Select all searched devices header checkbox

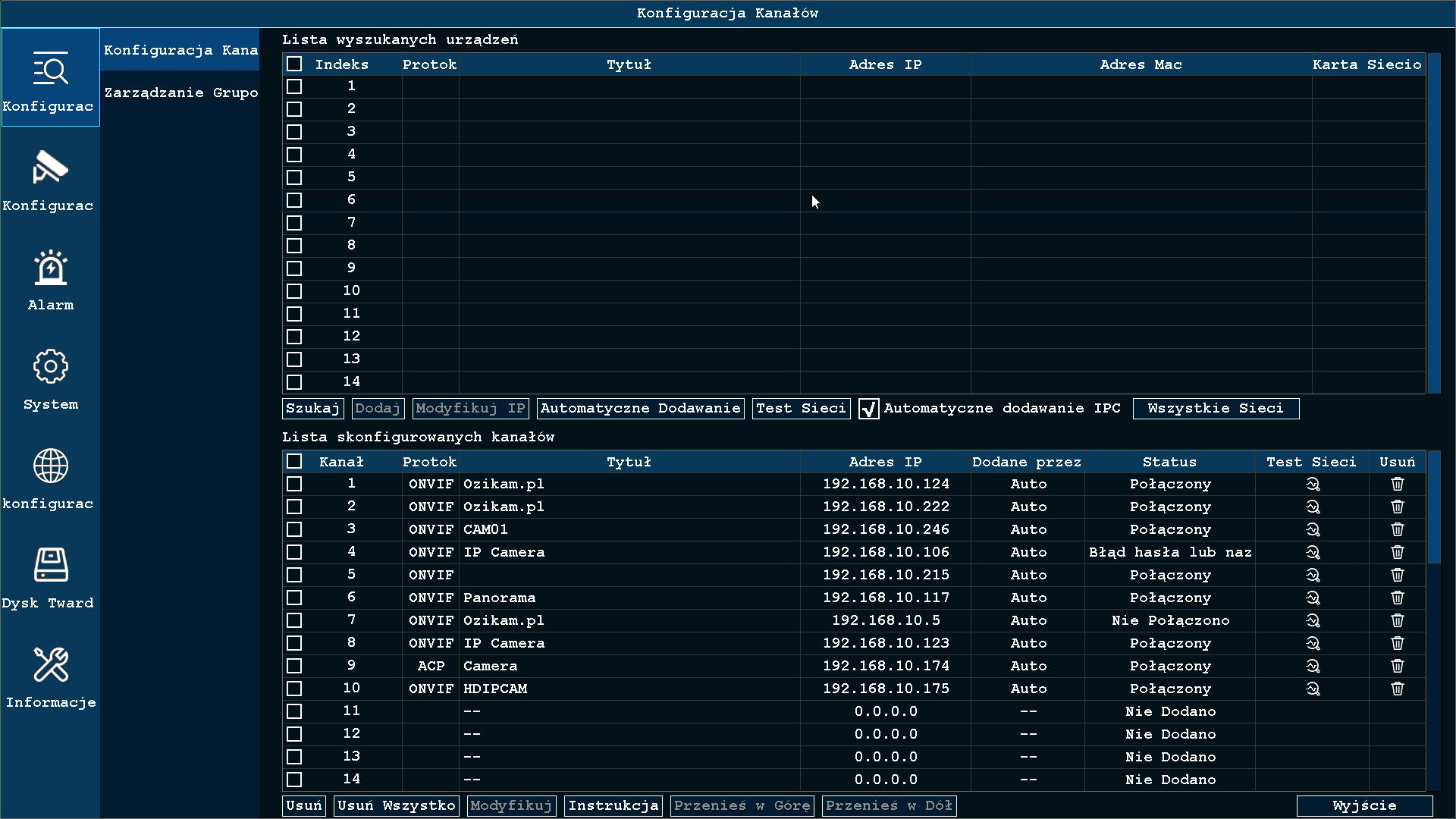coord(294,64)
